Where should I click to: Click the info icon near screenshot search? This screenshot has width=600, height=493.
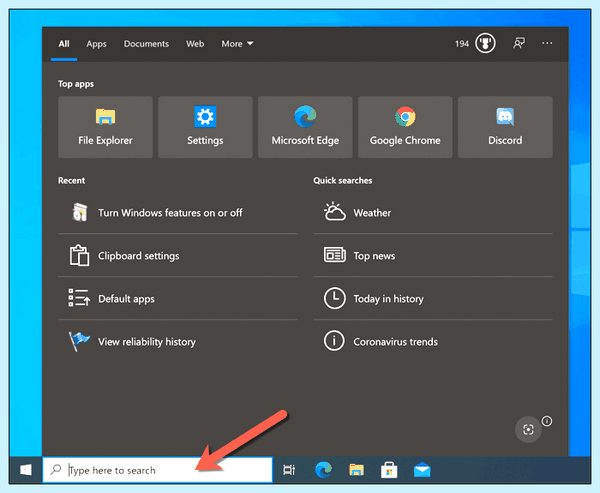coord(547,421)
